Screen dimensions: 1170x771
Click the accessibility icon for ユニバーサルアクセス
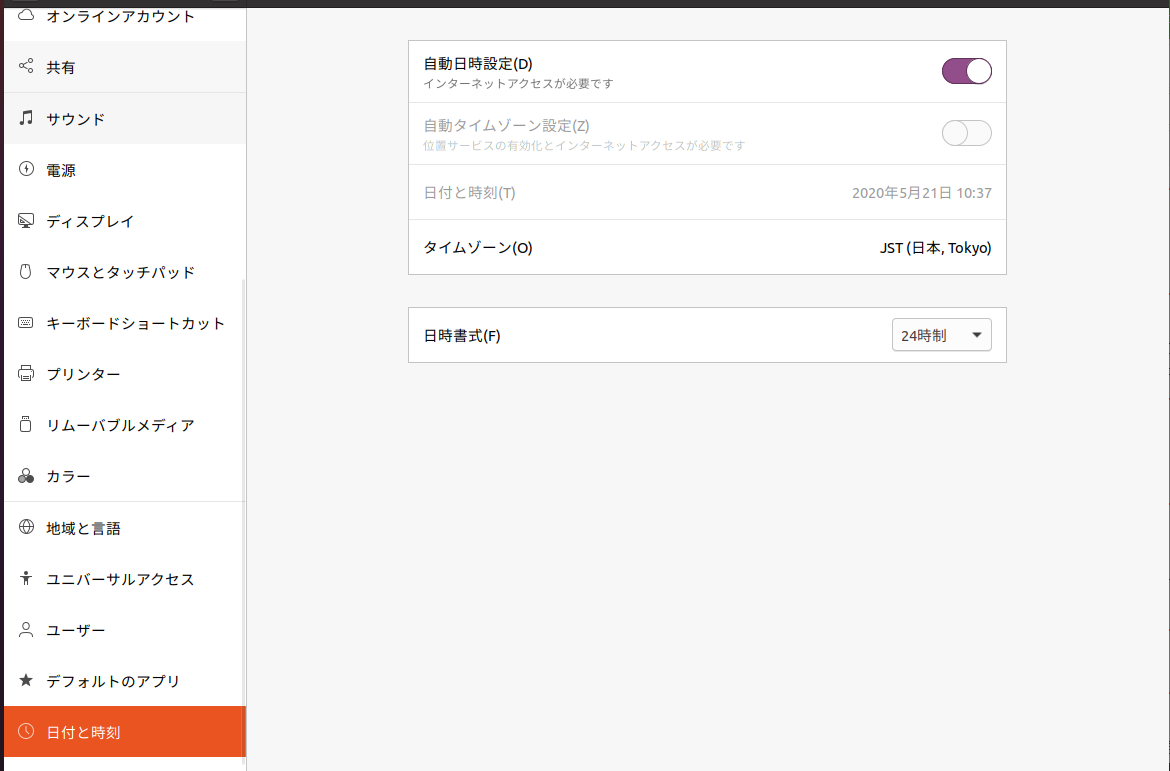click(26, 578)
